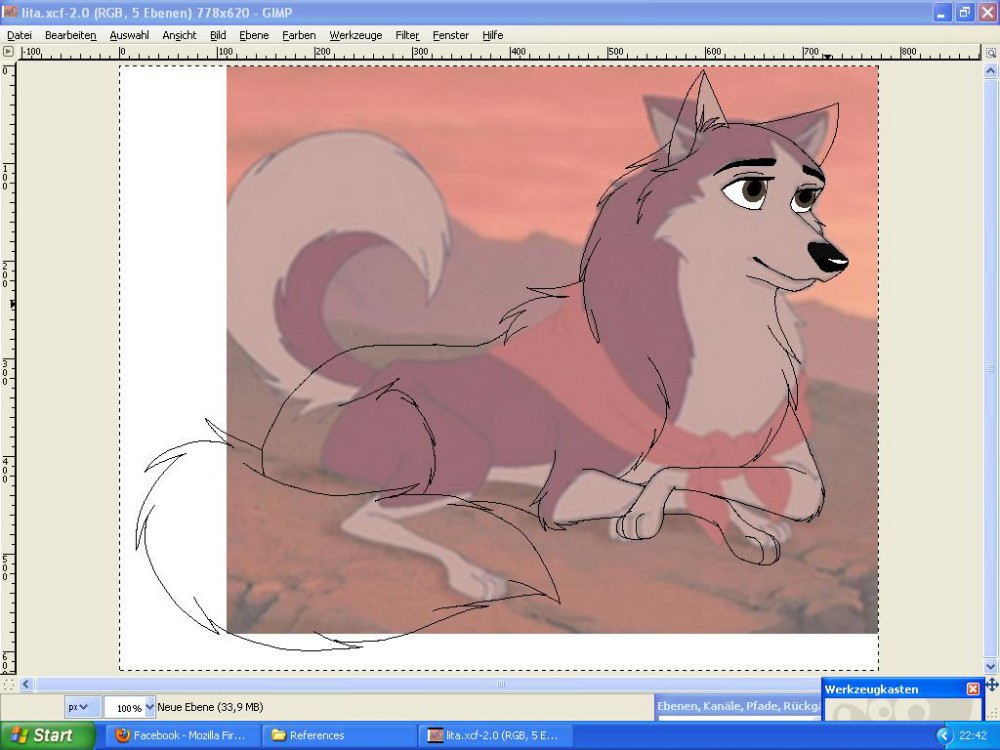This screenshot has width=1000, height=750.
Task: Open the Bearbeiten menu
Action: click(70, 35)
